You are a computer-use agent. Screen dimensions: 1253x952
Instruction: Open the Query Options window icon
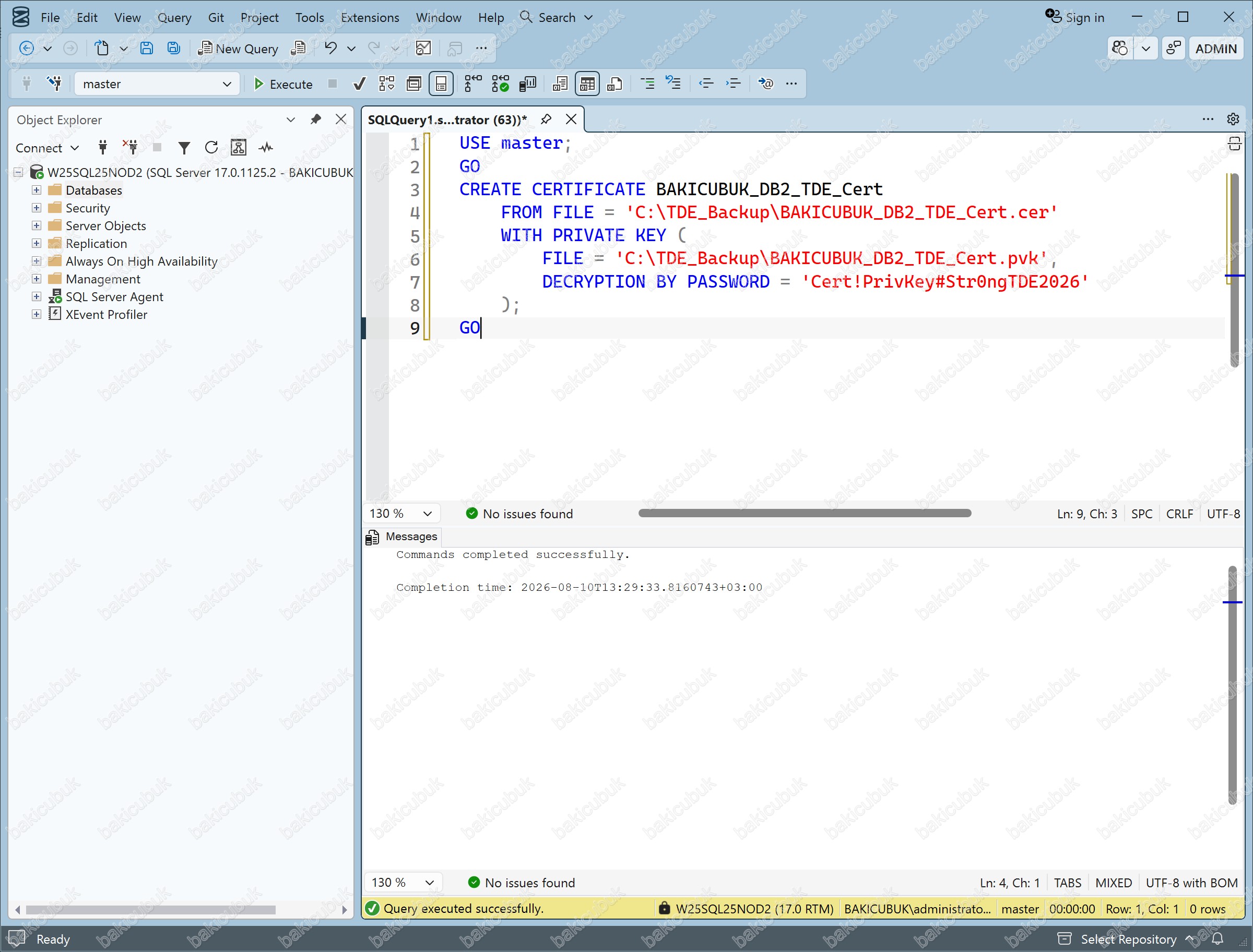[x=414, y=84]
